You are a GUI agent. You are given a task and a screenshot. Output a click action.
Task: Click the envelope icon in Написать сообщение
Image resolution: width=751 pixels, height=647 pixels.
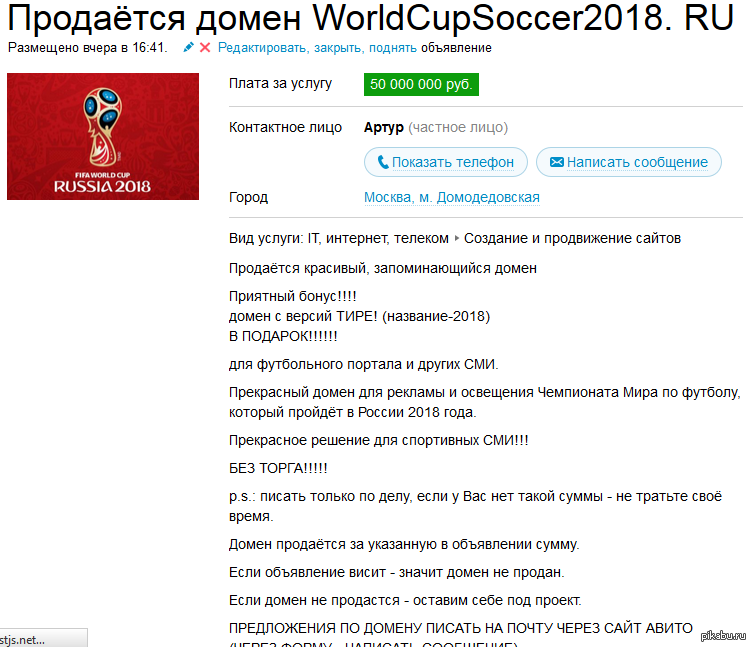click(x=557, y=162)
